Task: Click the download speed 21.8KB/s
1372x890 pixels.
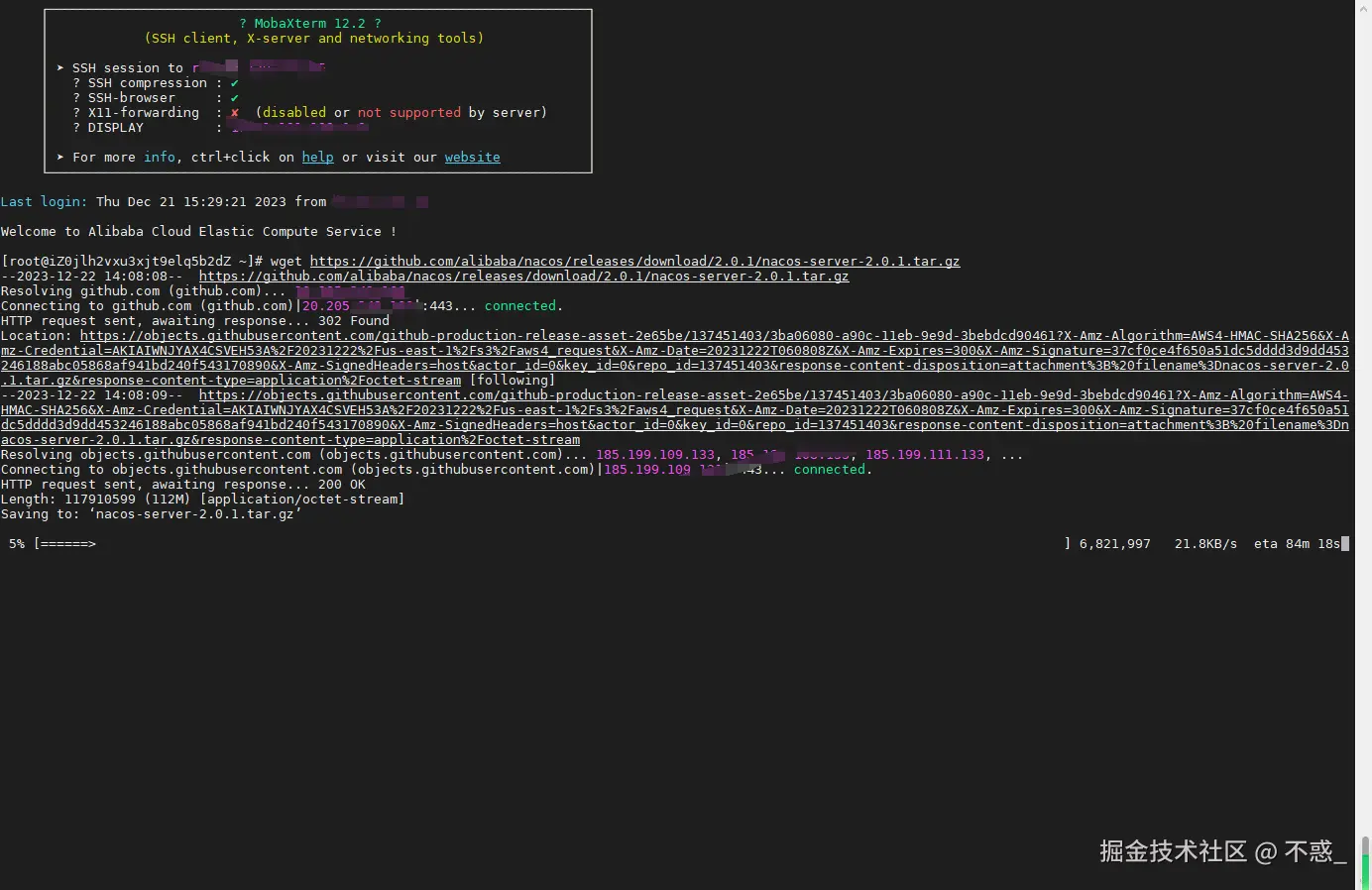Action: click(x=1205, y=543)
